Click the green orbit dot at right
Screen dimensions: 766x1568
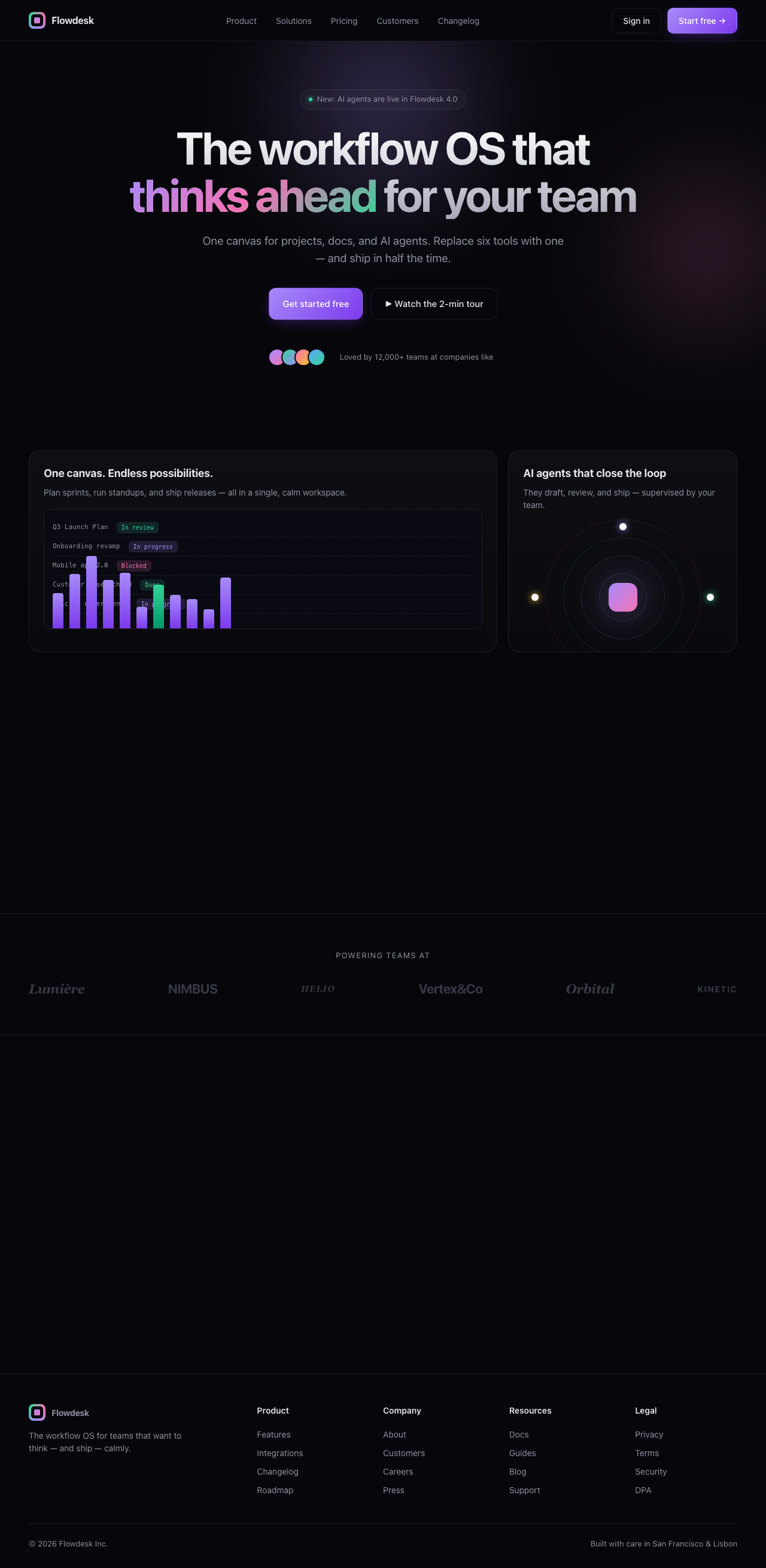coord(710,597)
